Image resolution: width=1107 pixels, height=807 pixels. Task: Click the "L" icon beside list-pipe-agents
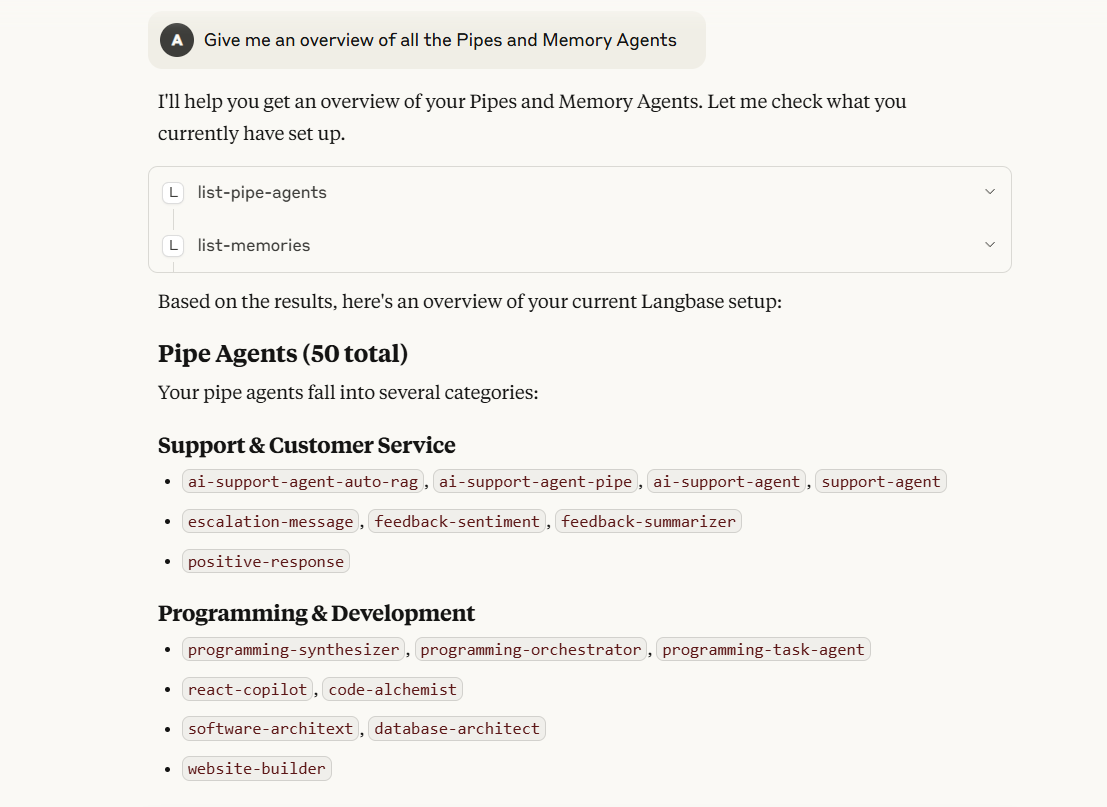(x=173, y=192)
